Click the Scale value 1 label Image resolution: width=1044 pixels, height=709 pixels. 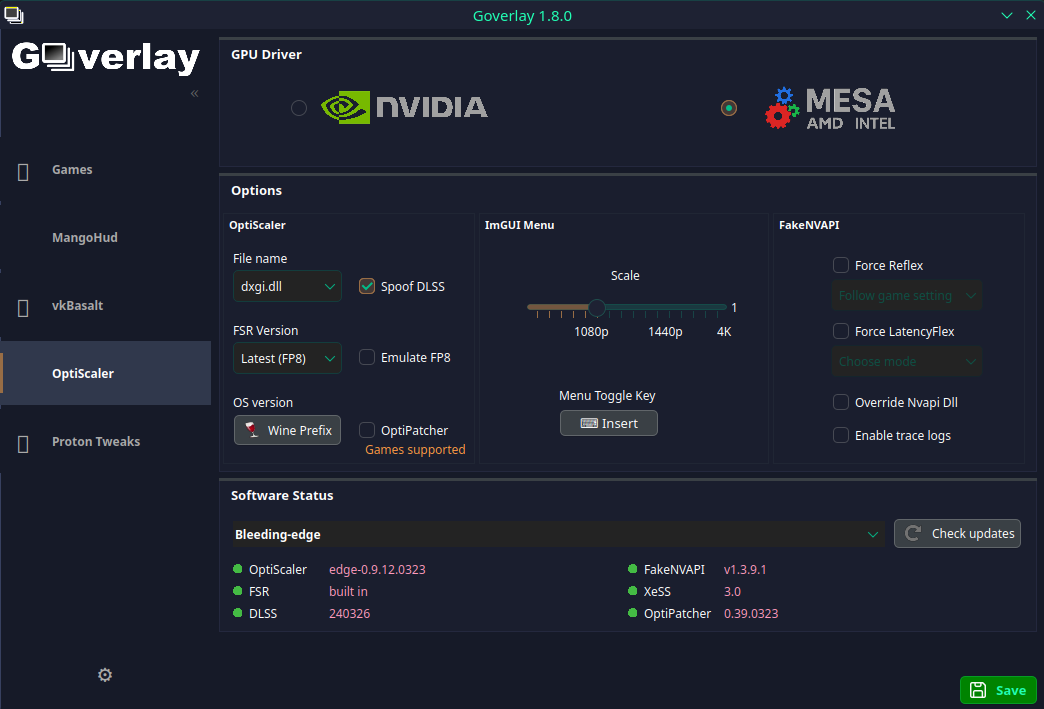(x=734, y=308)
